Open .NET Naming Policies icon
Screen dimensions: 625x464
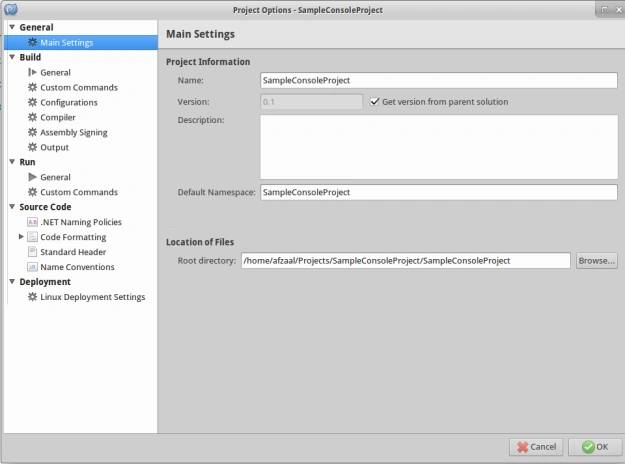(32, 222)
